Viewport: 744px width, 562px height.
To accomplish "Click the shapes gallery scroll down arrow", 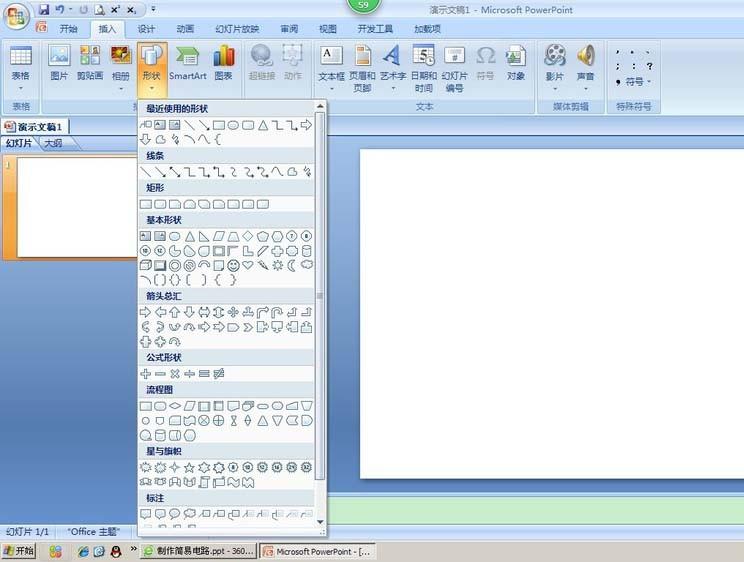I will pyautogui.click(x=320, y=521).
